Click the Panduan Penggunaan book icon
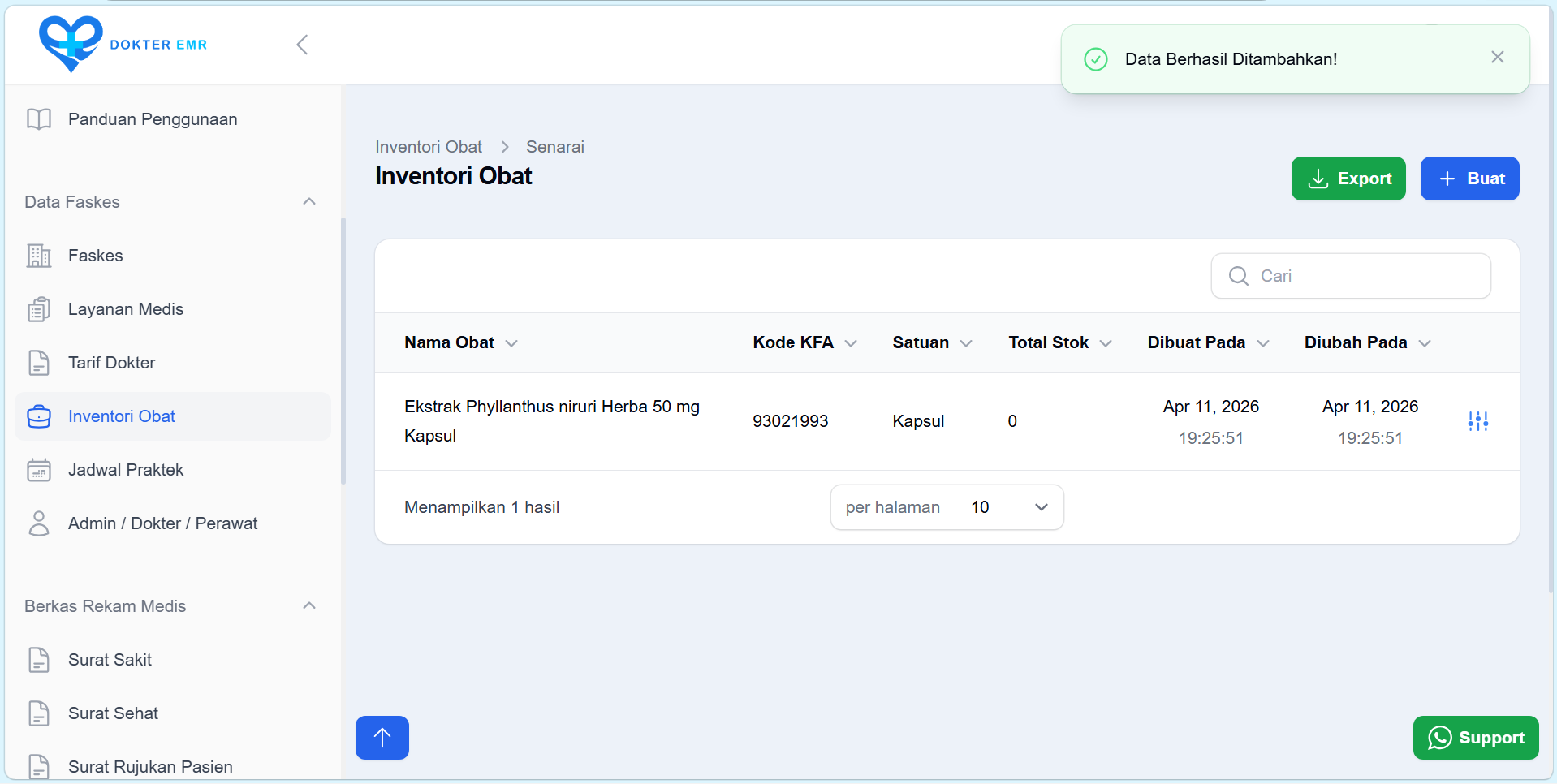 coord(39,119)
